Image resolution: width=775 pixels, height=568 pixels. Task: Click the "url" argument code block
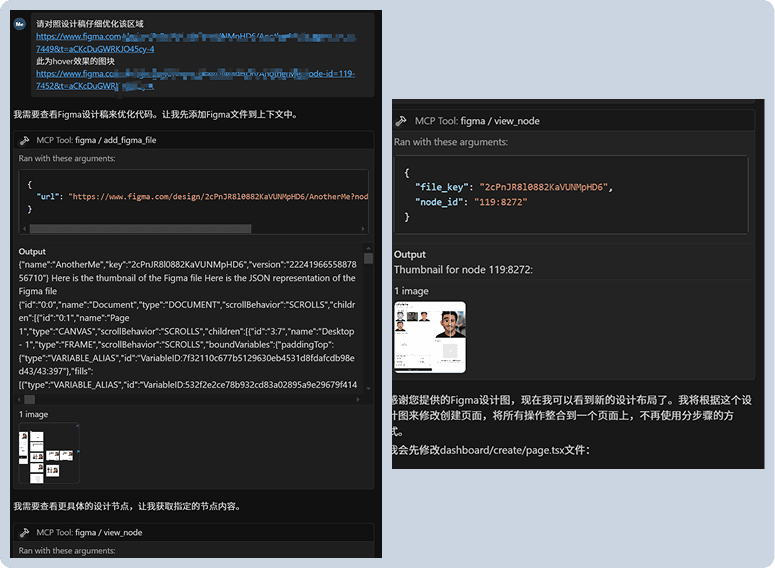[190, 197]
